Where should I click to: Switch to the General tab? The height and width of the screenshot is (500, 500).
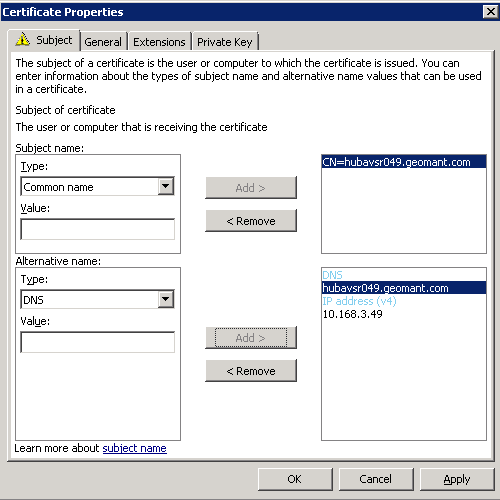(x=103, y=42)
